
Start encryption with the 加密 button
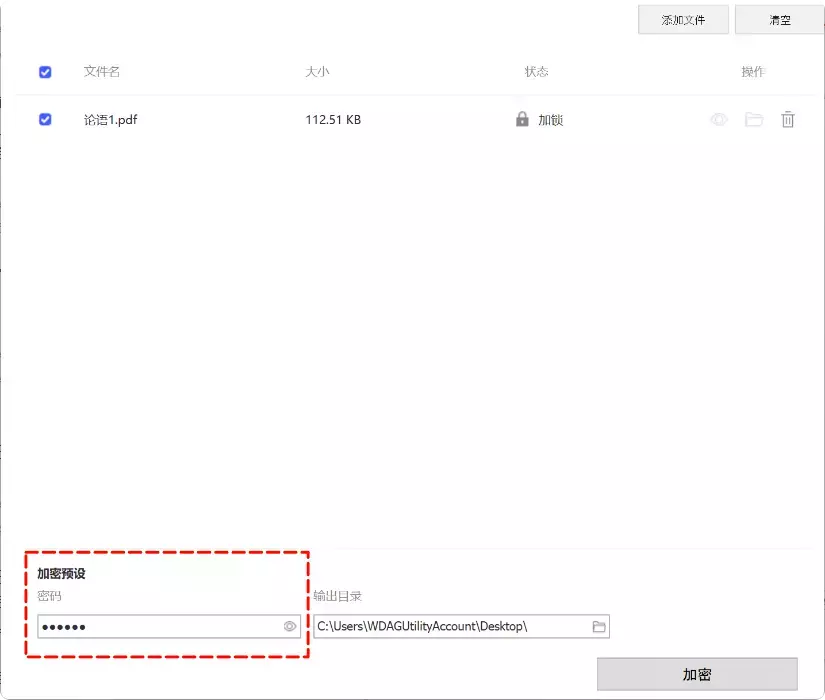click(697, 674)
